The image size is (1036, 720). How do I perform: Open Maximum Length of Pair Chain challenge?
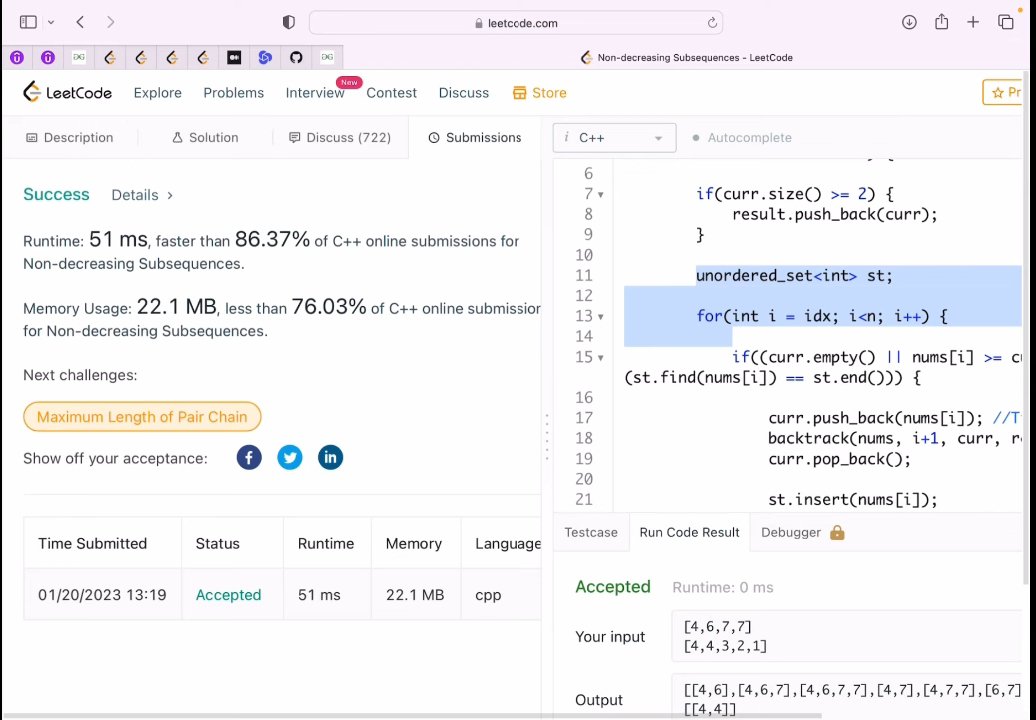tap(142, 417)
